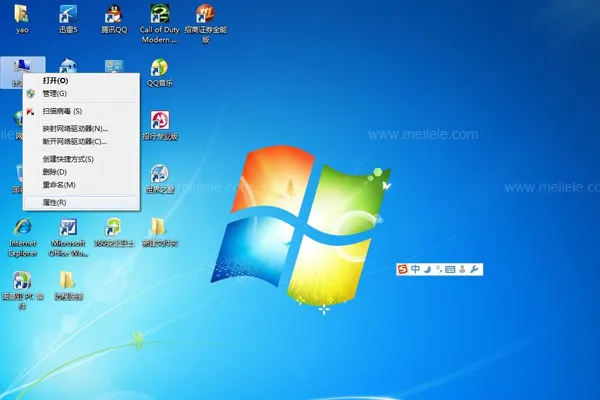Open the folder beside PC suite shortcut

(x=68, y=286)
